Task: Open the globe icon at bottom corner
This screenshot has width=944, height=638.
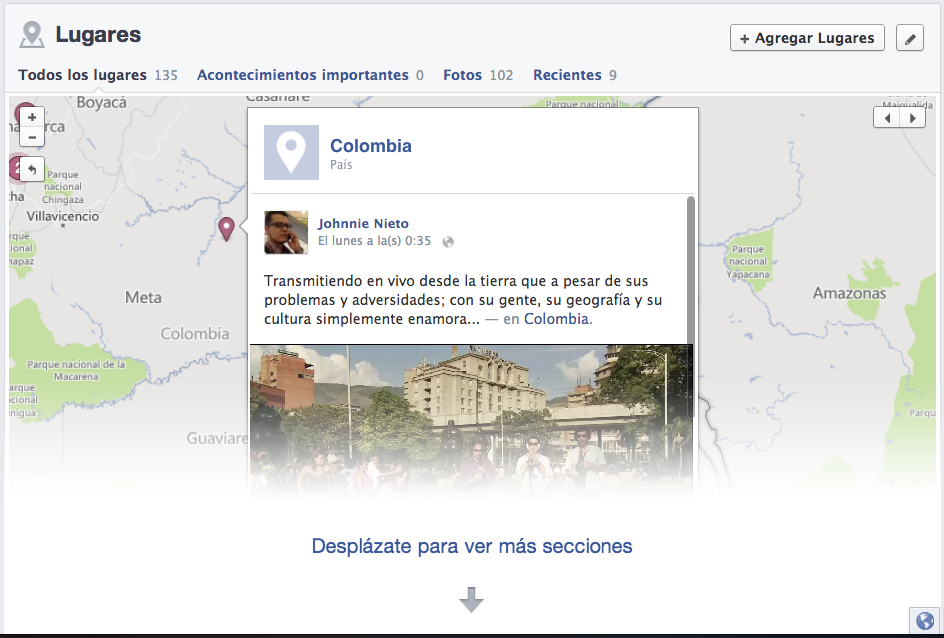Action: click(x=925, y=621)
